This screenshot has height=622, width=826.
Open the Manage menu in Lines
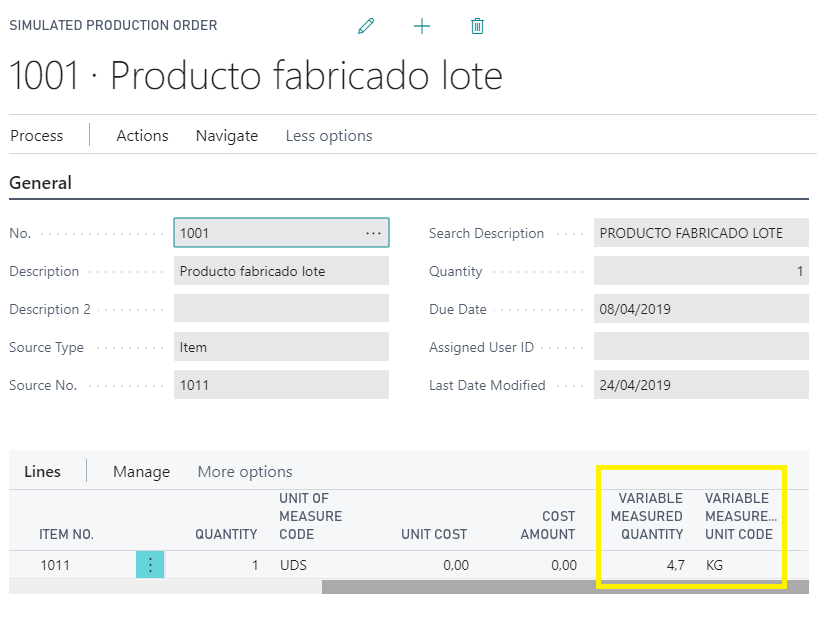tap(142, 471)
